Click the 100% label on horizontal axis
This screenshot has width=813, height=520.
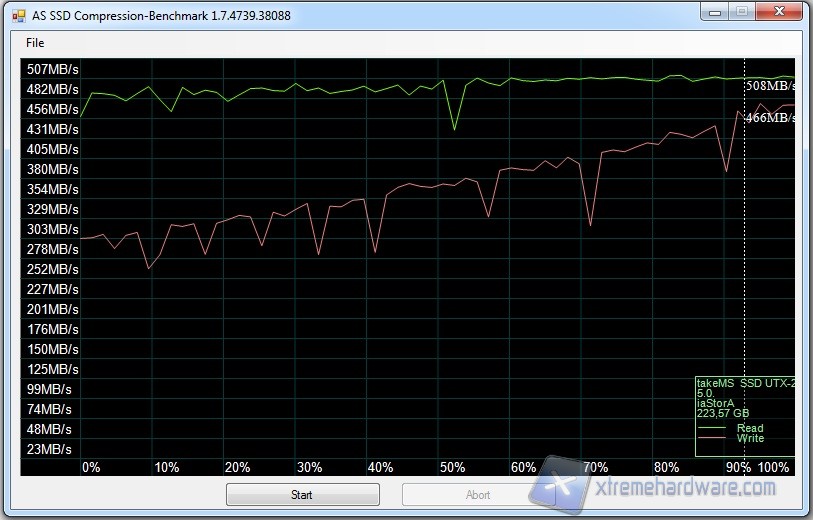click(x=773, y=467)
